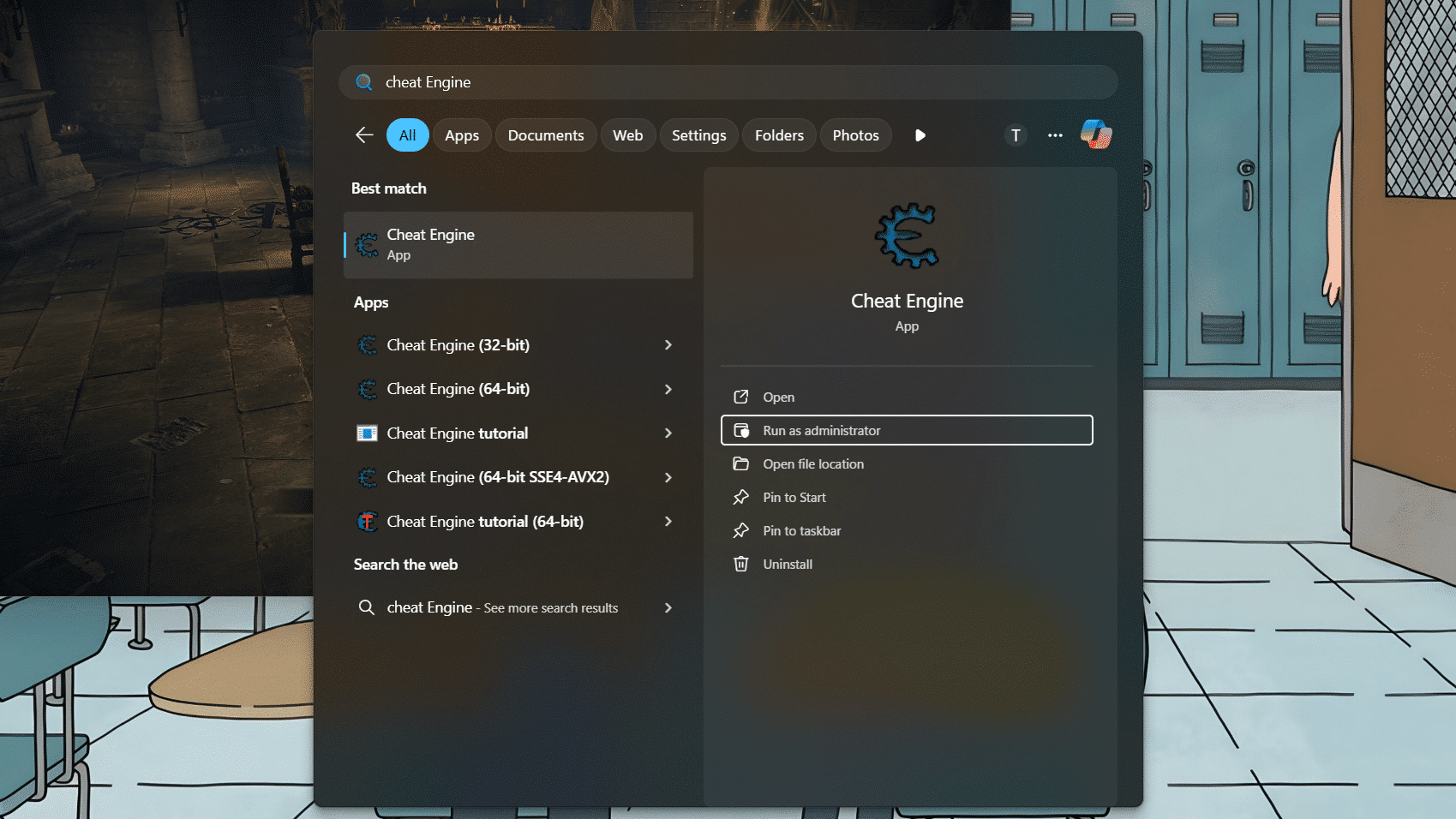Select the Best match Cheat Engine App result
1456x819 pixels.
click(x=518, y=245)
